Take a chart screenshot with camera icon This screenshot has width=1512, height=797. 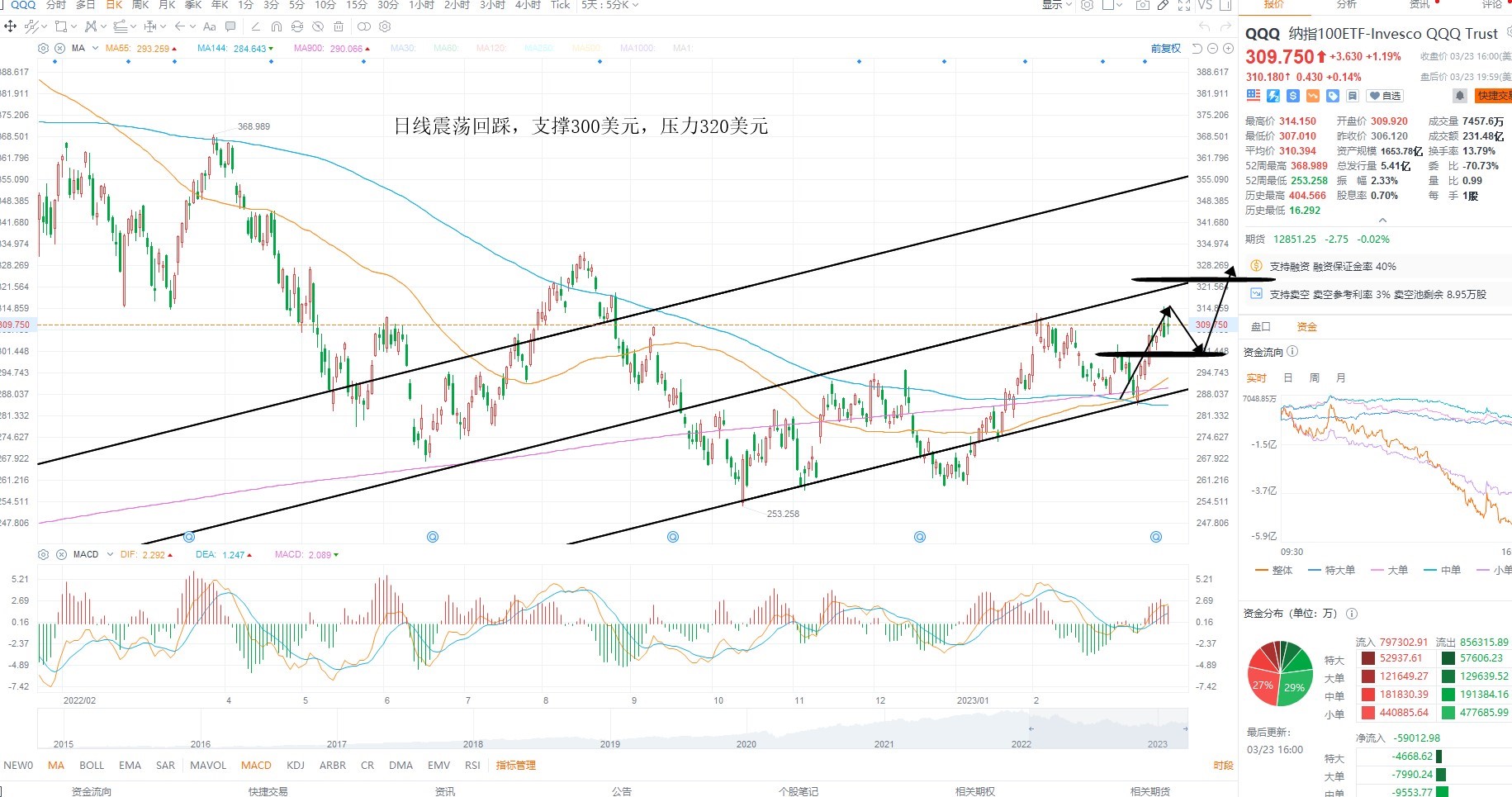[x=1143, y=5]
